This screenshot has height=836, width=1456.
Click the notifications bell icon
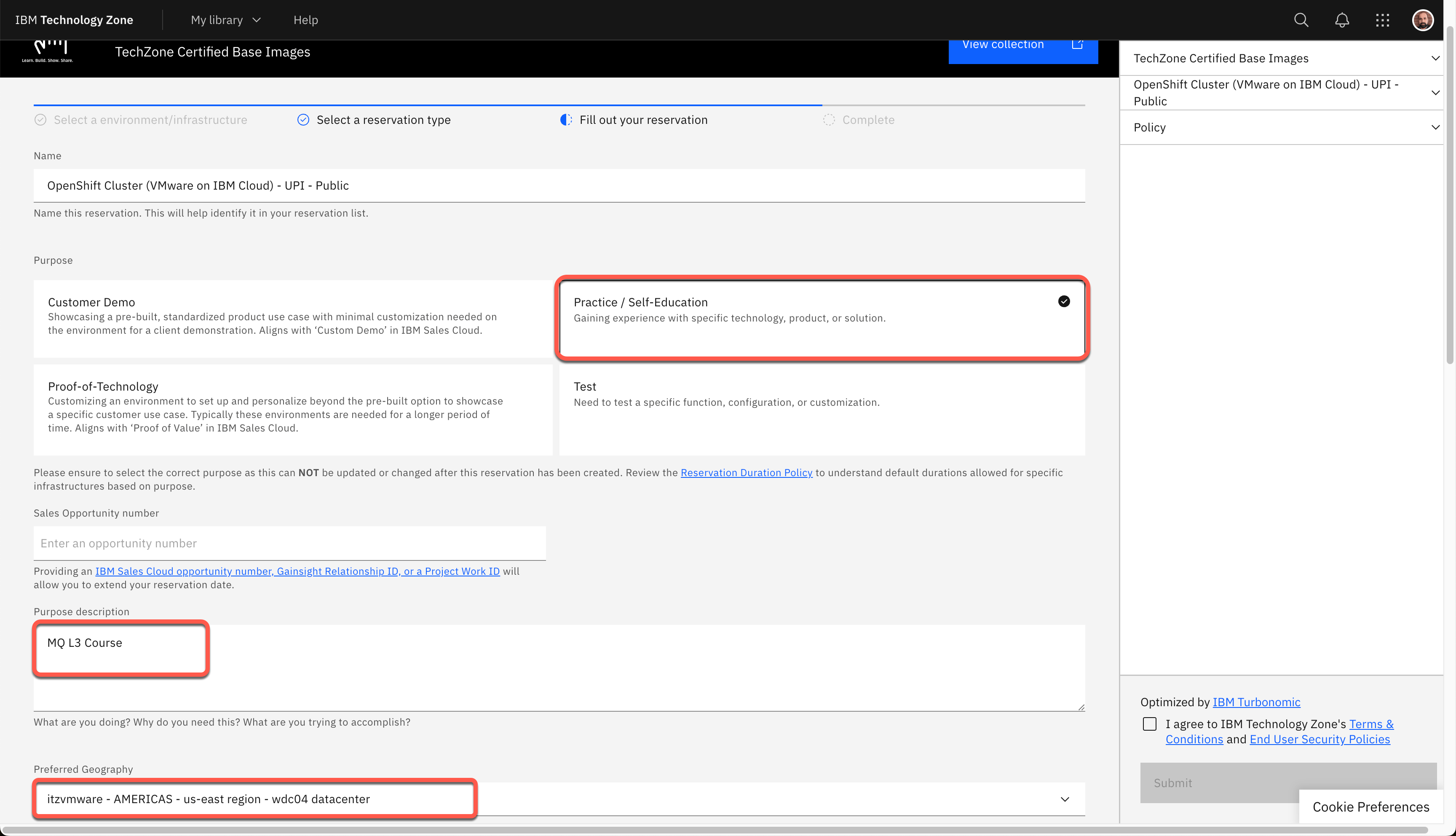point(1342,19)
